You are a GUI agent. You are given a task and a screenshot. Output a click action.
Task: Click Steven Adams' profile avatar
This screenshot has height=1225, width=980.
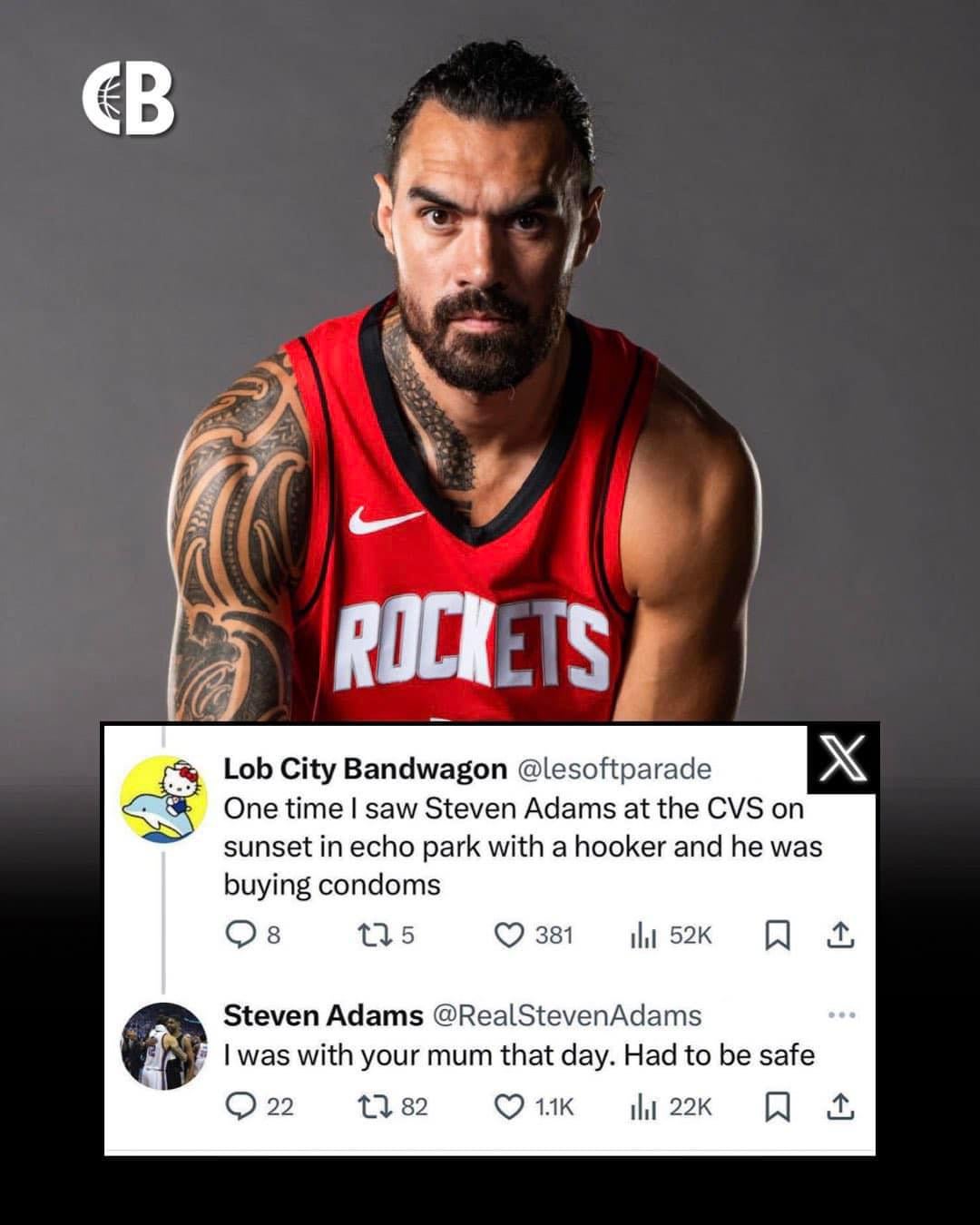pyautogui.click(x=163, y=1045)
